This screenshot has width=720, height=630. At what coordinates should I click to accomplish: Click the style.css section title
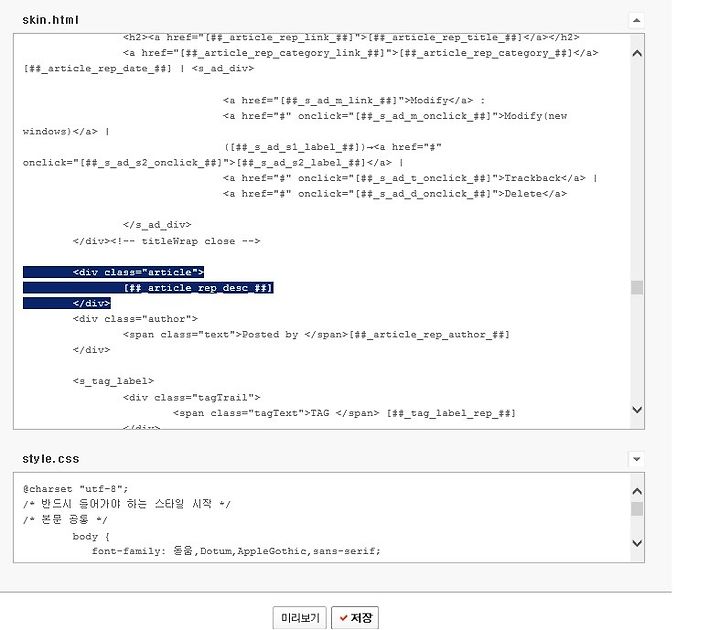[x=51, y=459]
